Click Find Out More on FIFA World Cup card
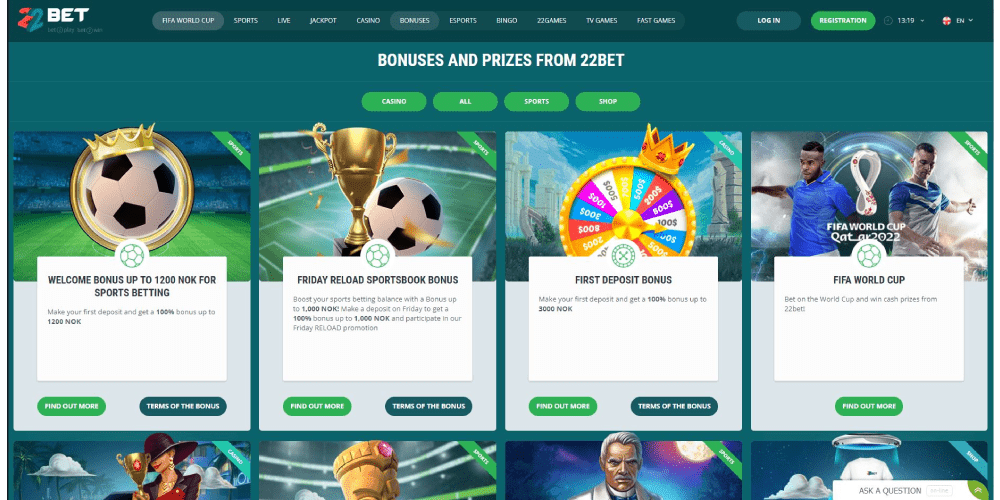Screen dimensions: 1000x500 (869, 406)
